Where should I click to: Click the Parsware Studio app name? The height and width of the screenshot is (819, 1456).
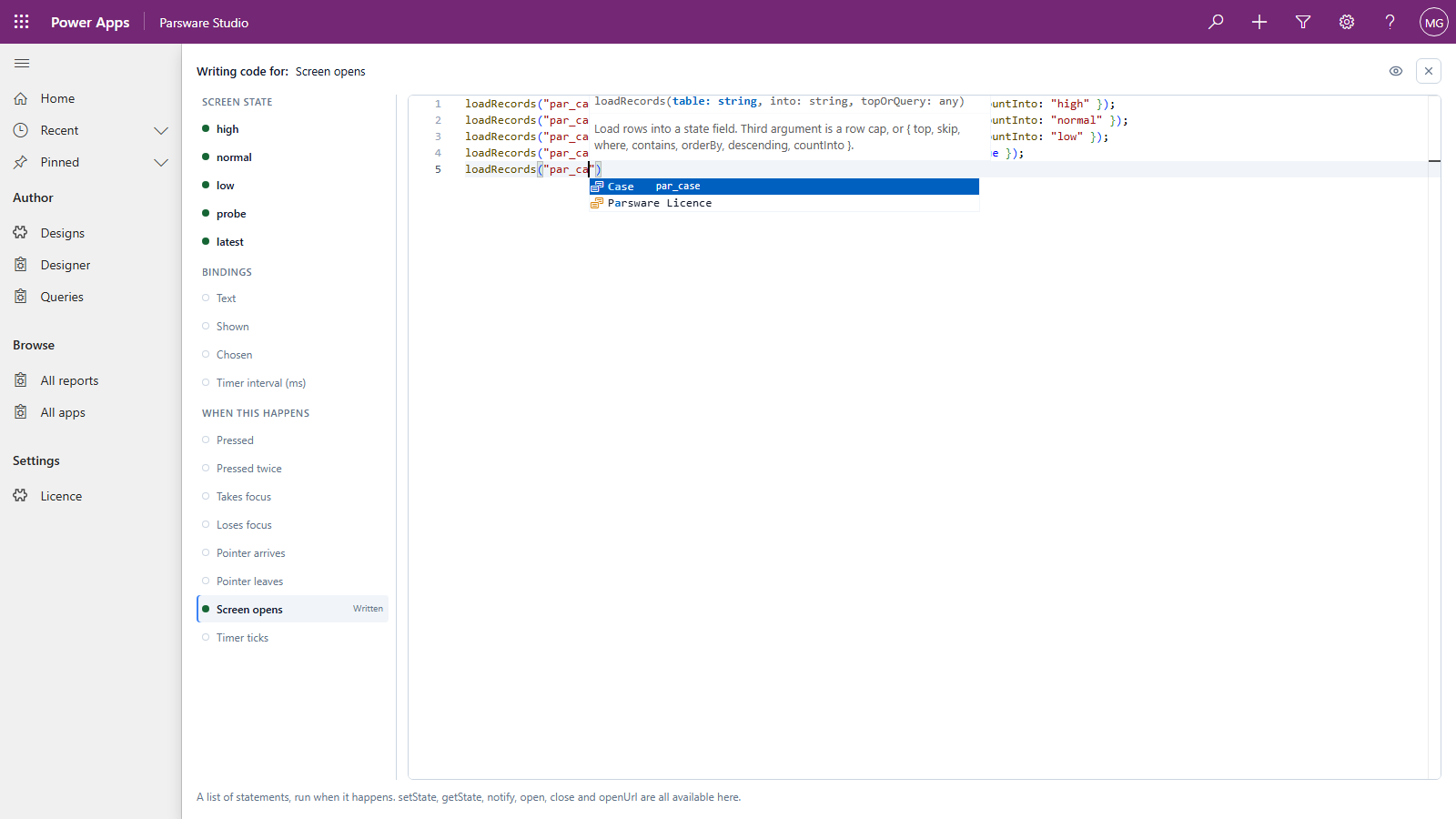[204, 23]
